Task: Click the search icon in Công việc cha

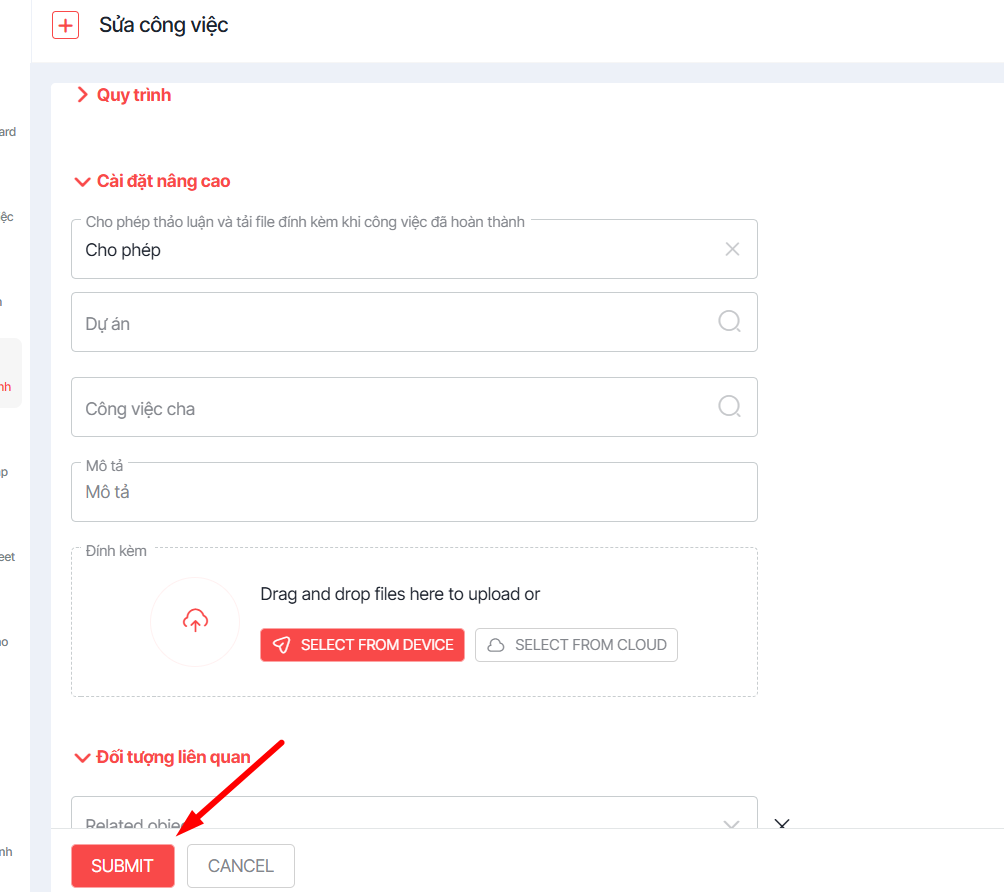Action: [730, 406]
